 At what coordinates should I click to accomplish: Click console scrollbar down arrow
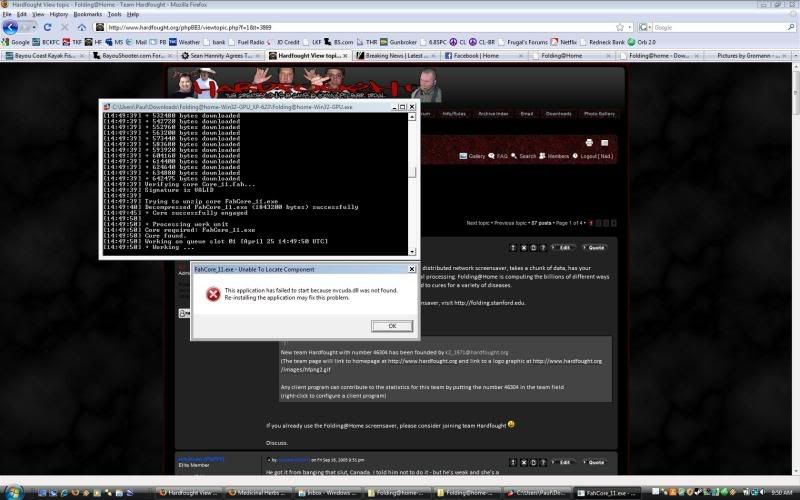(412, 252)
